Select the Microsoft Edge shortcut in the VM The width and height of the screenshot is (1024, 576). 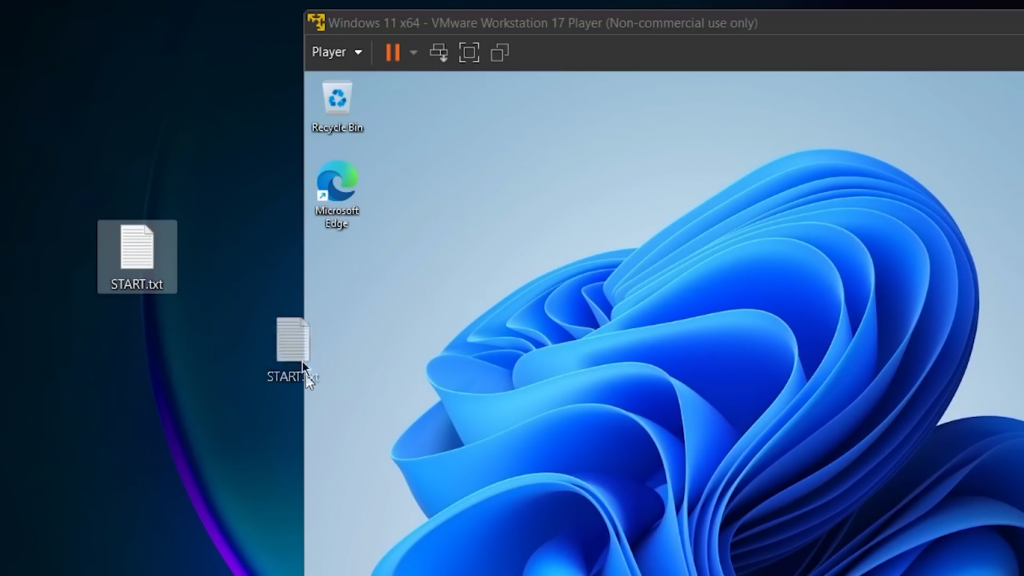(337, 195)
